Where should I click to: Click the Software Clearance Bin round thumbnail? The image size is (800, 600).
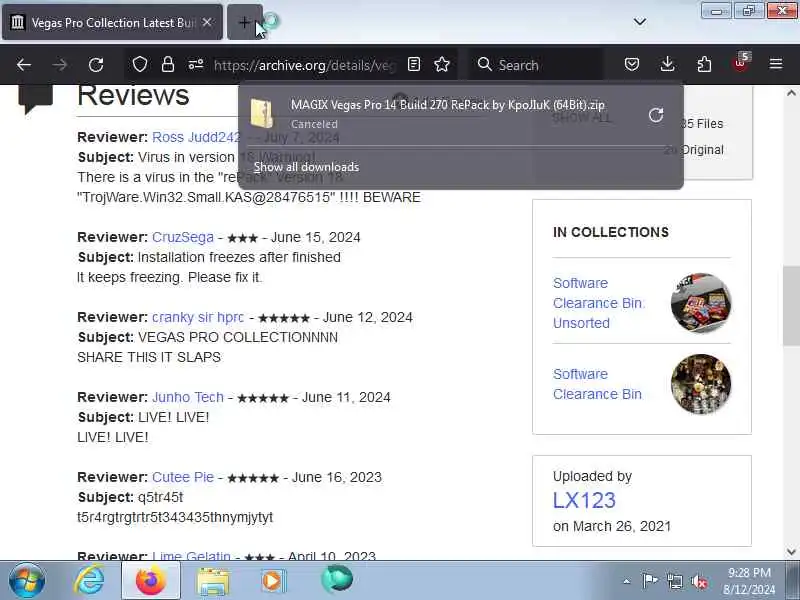coord(701,384)
